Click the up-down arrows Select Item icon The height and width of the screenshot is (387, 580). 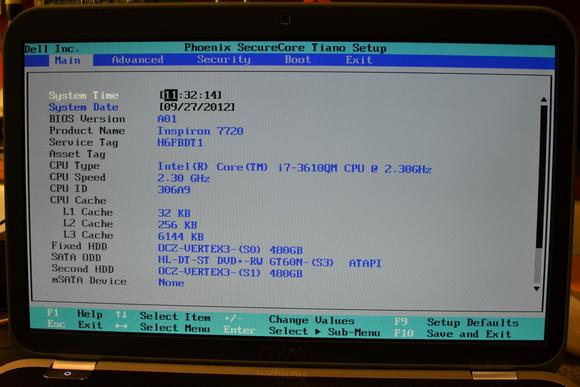121,315
